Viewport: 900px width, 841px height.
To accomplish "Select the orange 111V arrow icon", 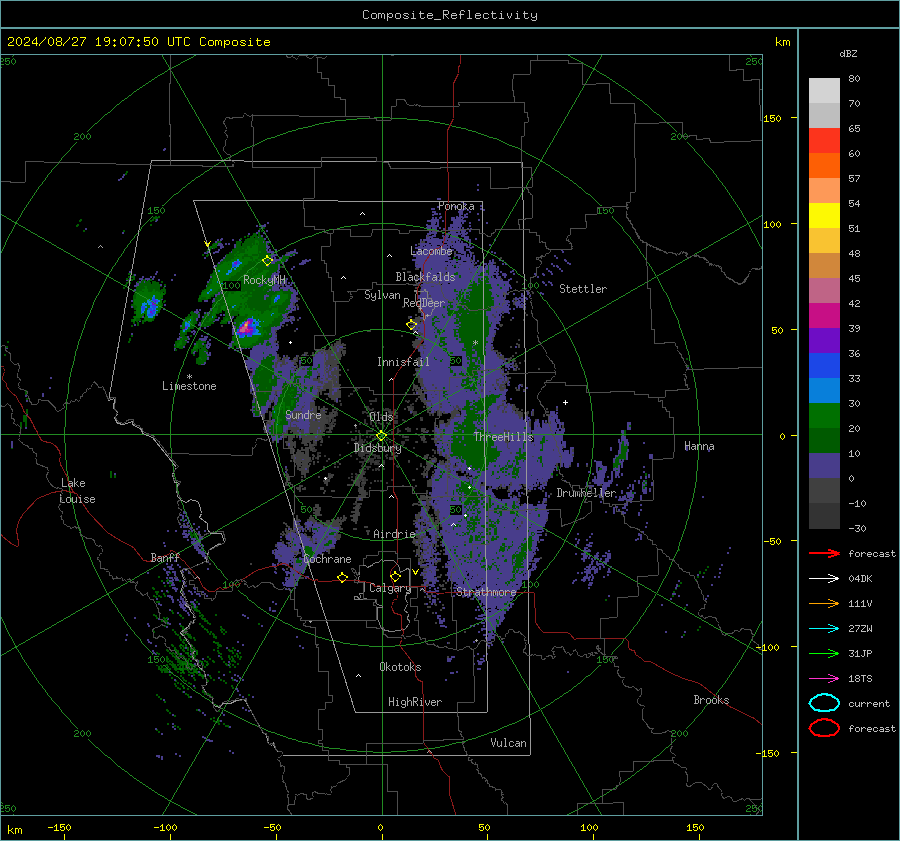I will point(824,603).
